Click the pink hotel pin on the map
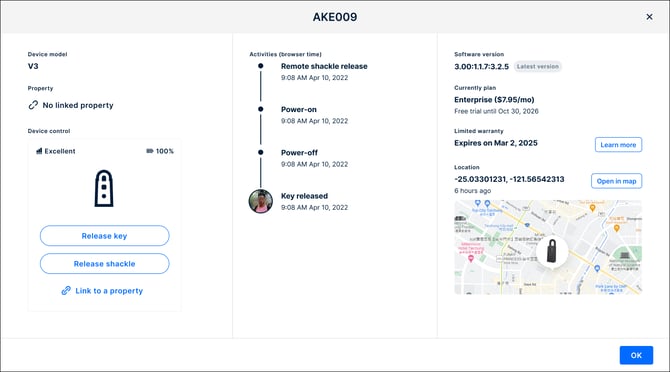This screenshot has height=372, width=670. [471, 258]
